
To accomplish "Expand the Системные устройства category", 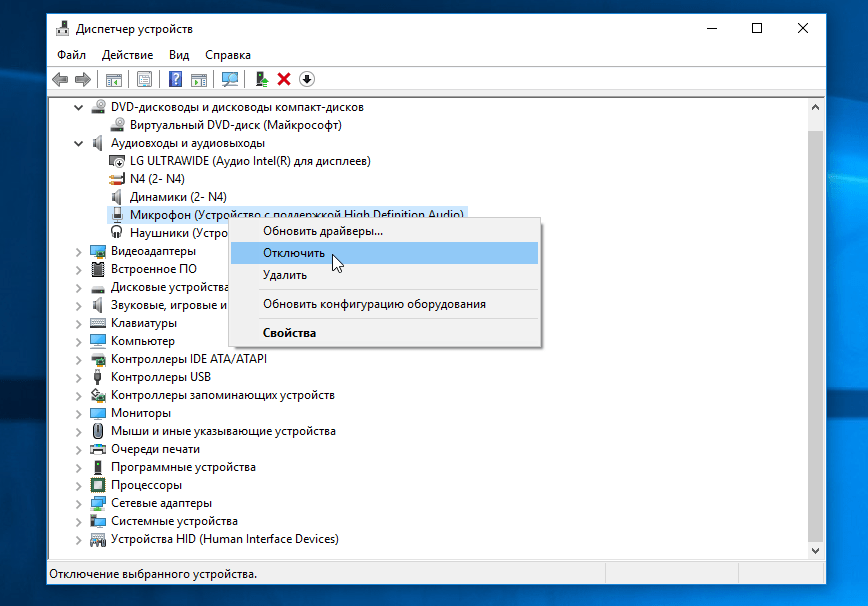I will pyautogui.click(x=79, y=522).
